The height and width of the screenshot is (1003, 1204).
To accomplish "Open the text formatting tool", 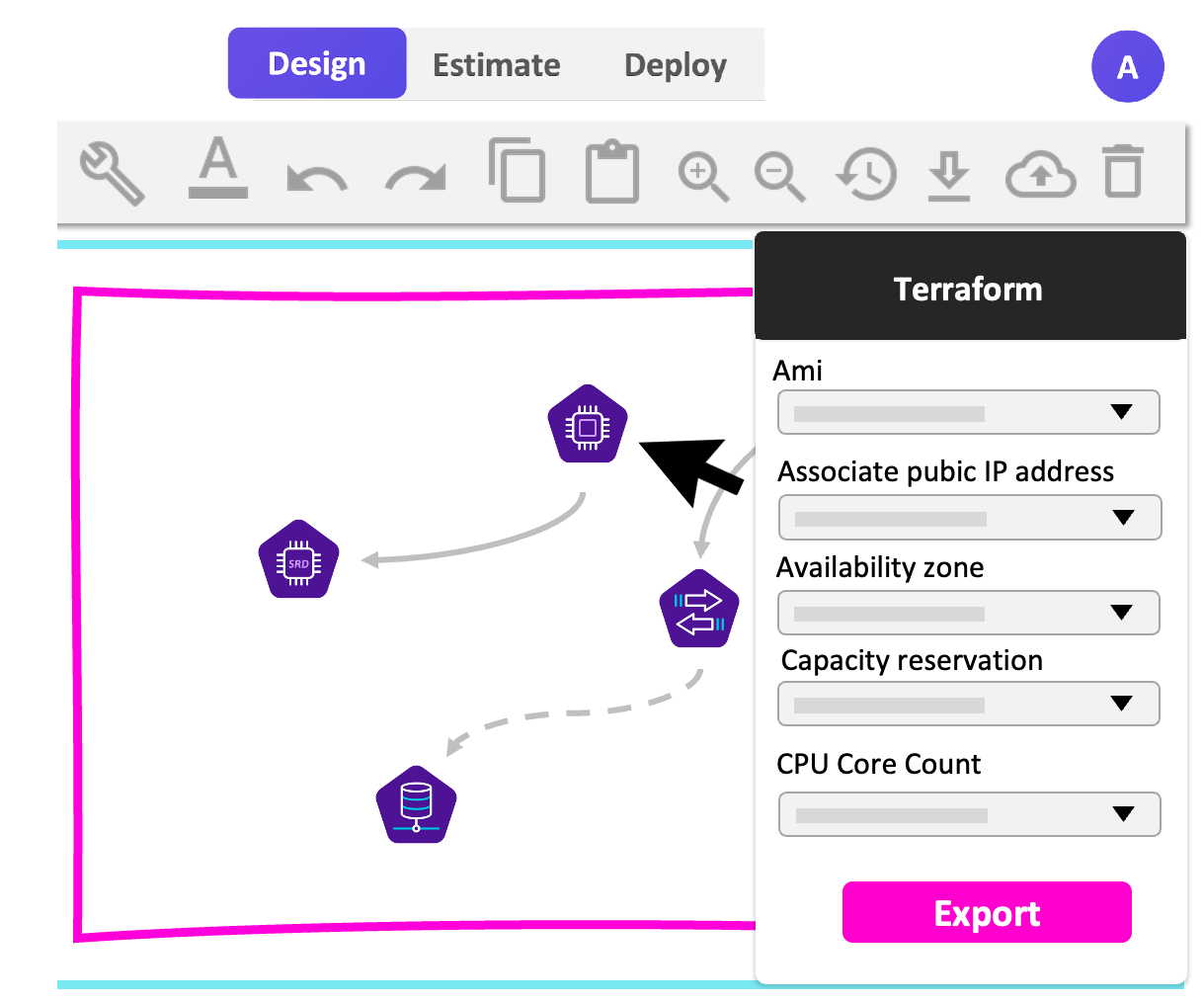I will click(x=217, y=173).
